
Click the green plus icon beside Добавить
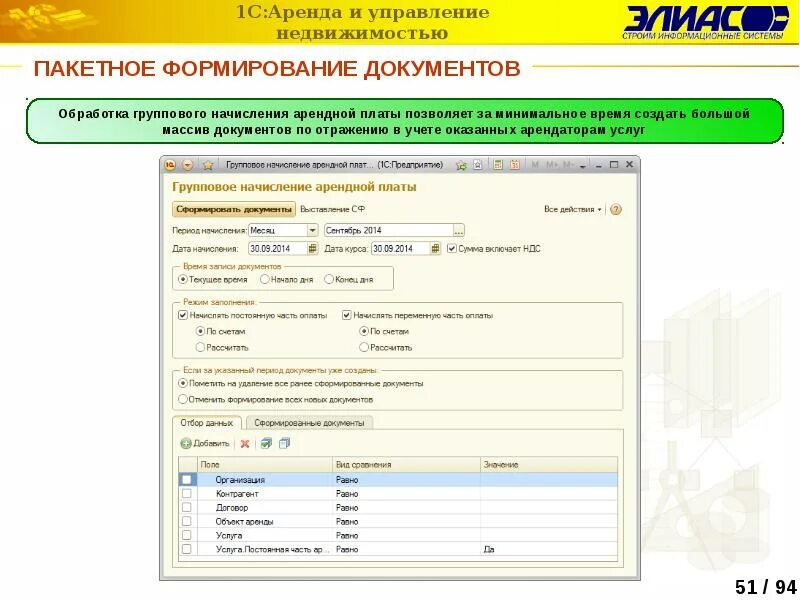point(186,444)
